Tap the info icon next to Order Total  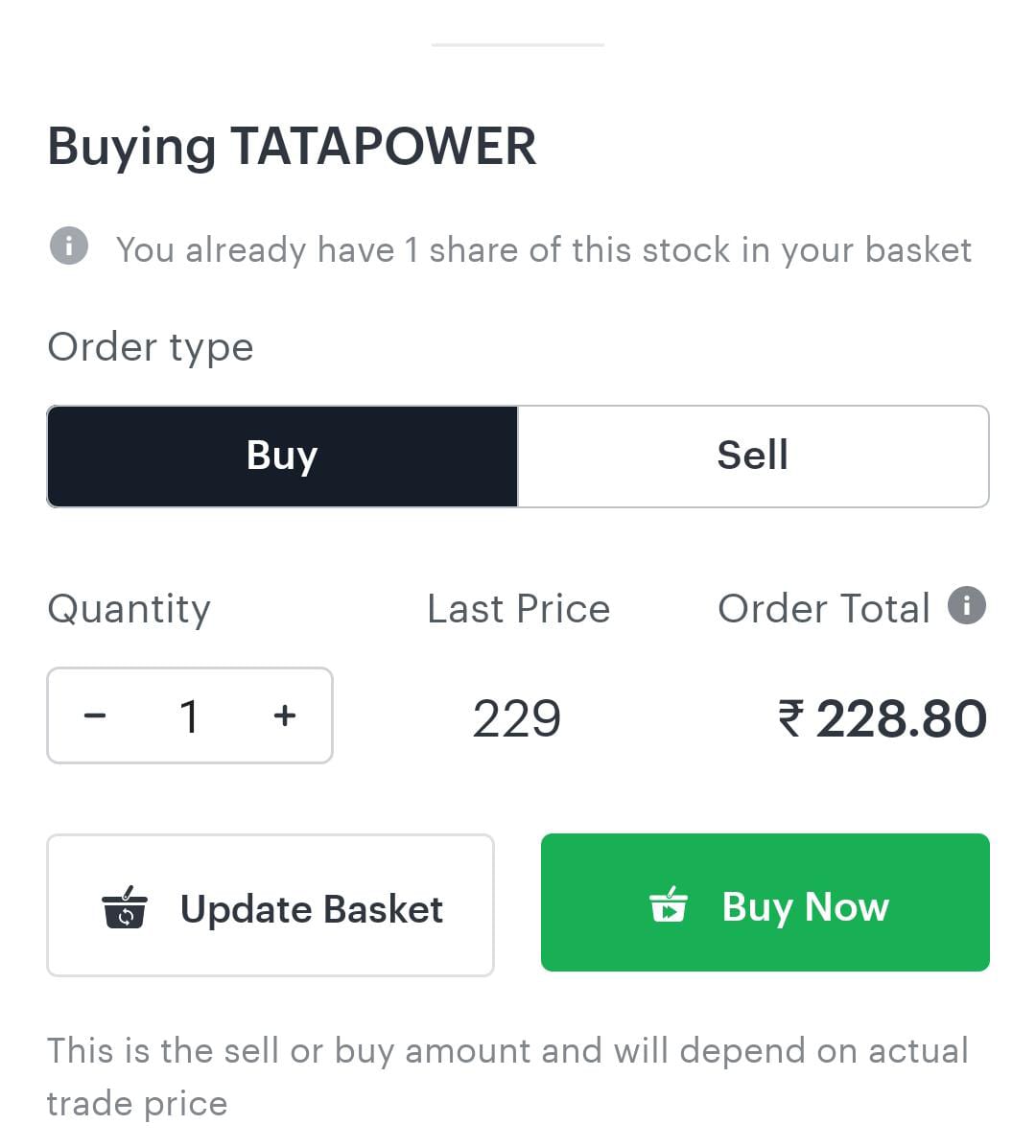tap(967, 605)
